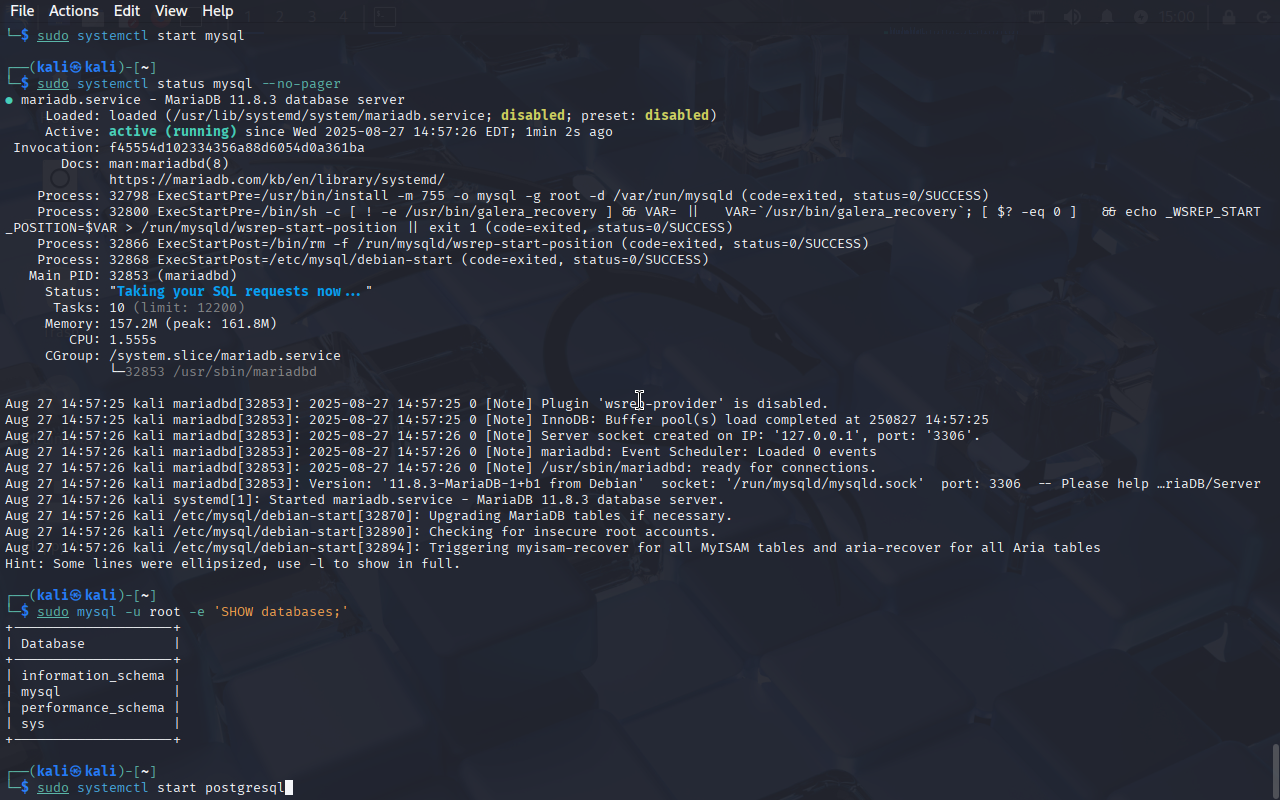Click the '/system.slice/mariadb.service' CGroup path
This screenshot has height=800, width=1280.
coord(225,356)
